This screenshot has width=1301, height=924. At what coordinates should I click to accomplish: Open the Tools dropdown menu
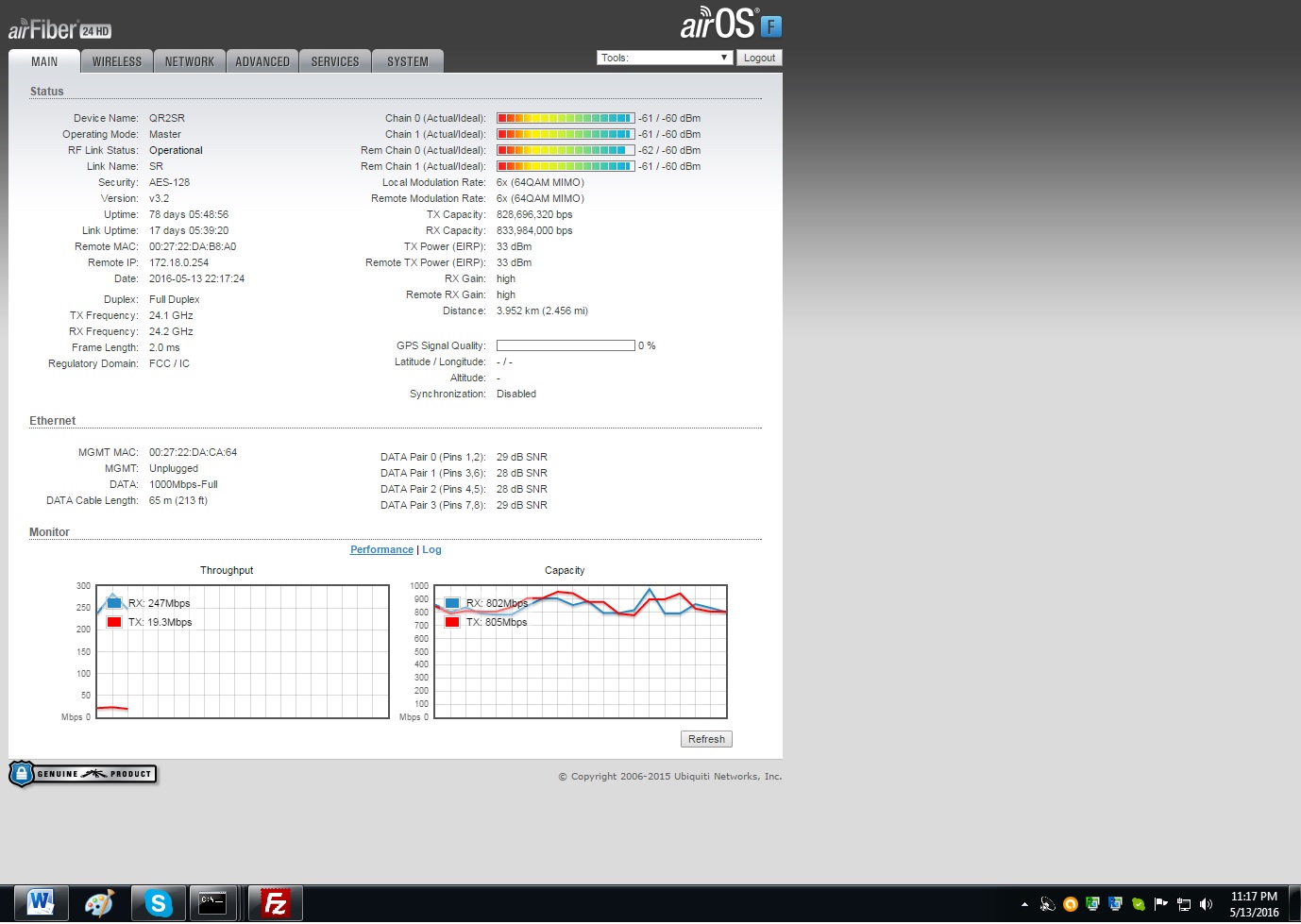click(665, 58)
